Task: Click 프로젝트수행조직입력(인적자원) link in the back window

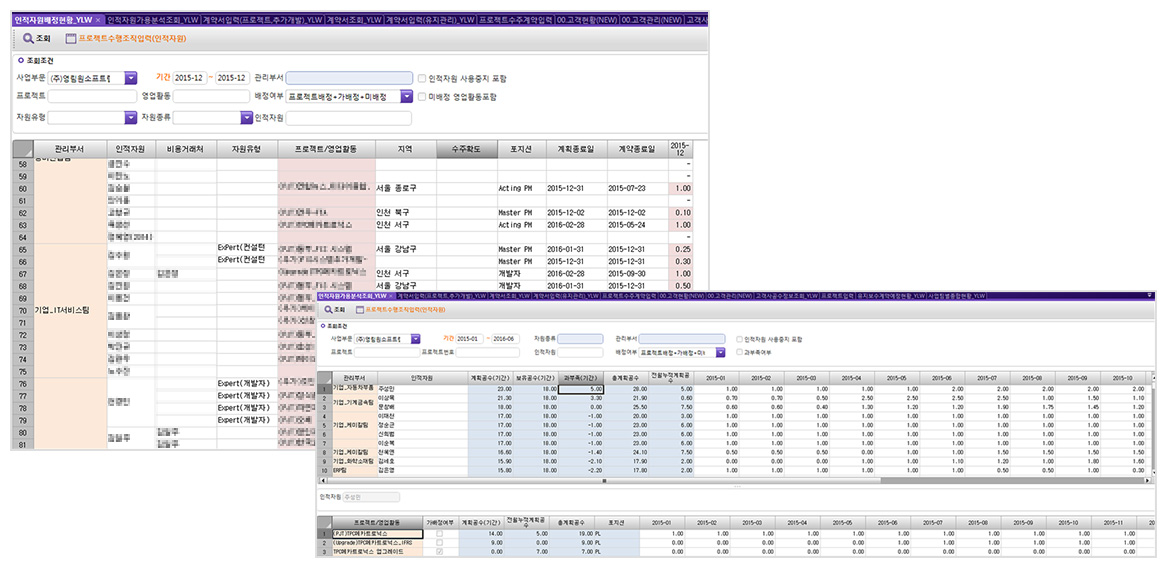Action: 132,38
